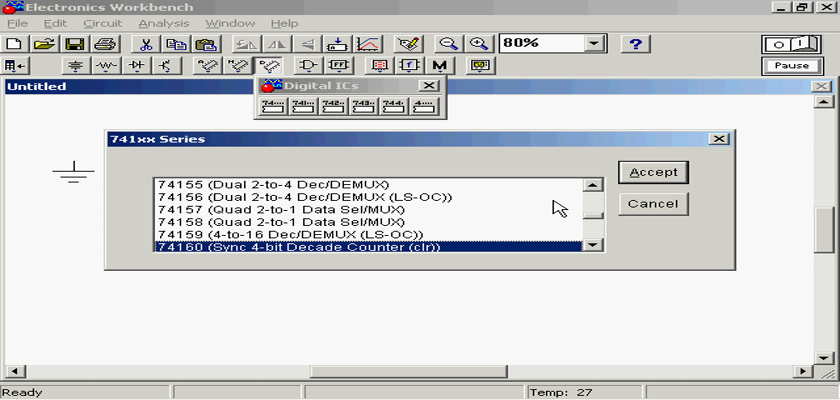Select 74159 (4-to-16 Dec/DEMUX (LS-OC))
The image size is (840, 400).
368,235
